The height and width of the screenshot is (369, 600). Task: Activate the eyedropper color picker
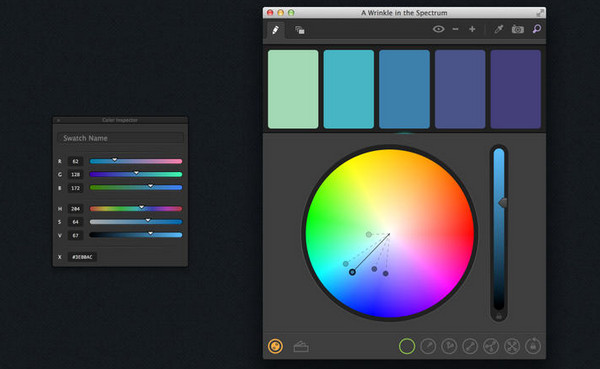[x=499, y=29]
